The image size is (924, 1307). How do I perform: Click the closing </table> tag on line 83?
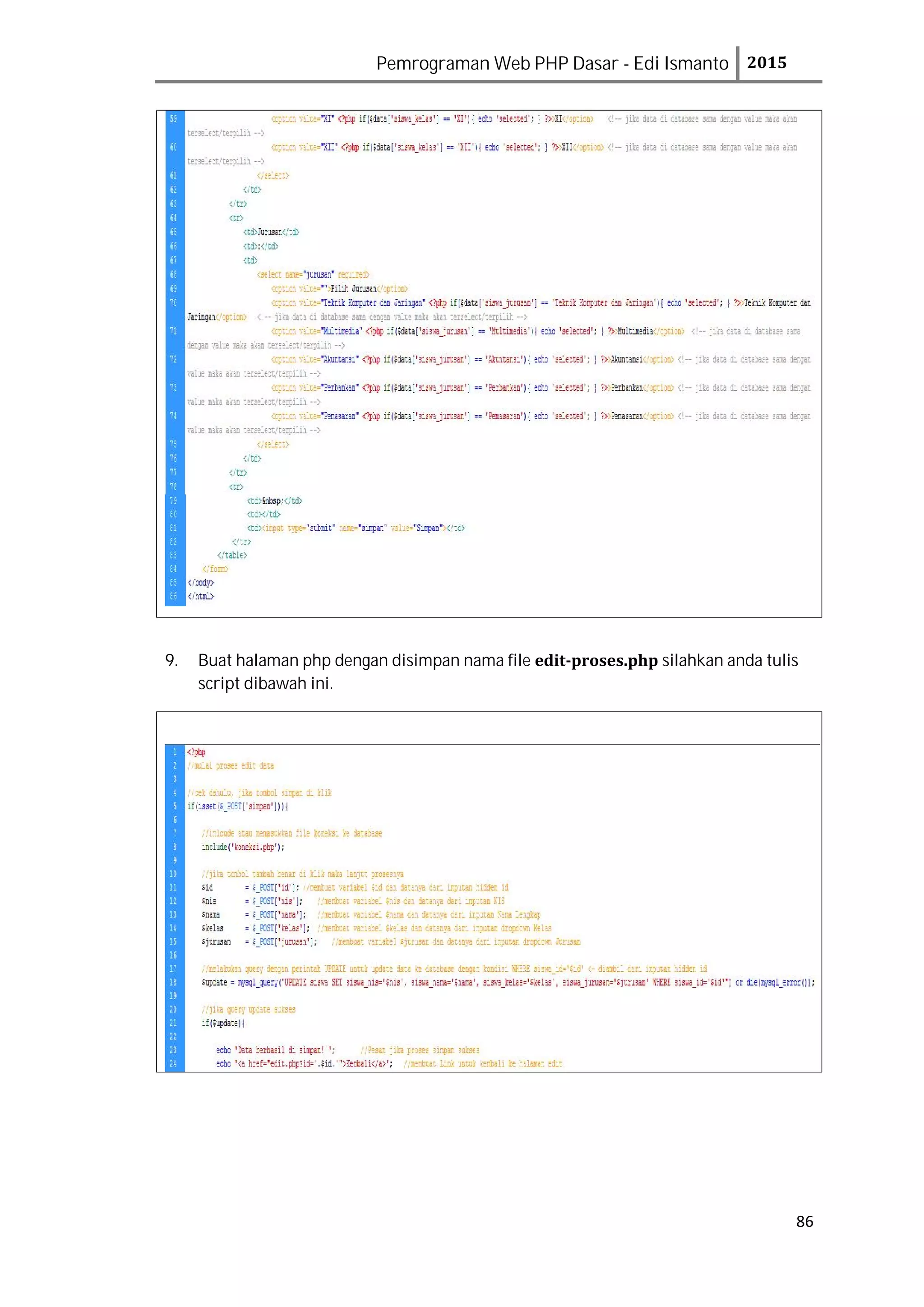(x=232, y=555)
